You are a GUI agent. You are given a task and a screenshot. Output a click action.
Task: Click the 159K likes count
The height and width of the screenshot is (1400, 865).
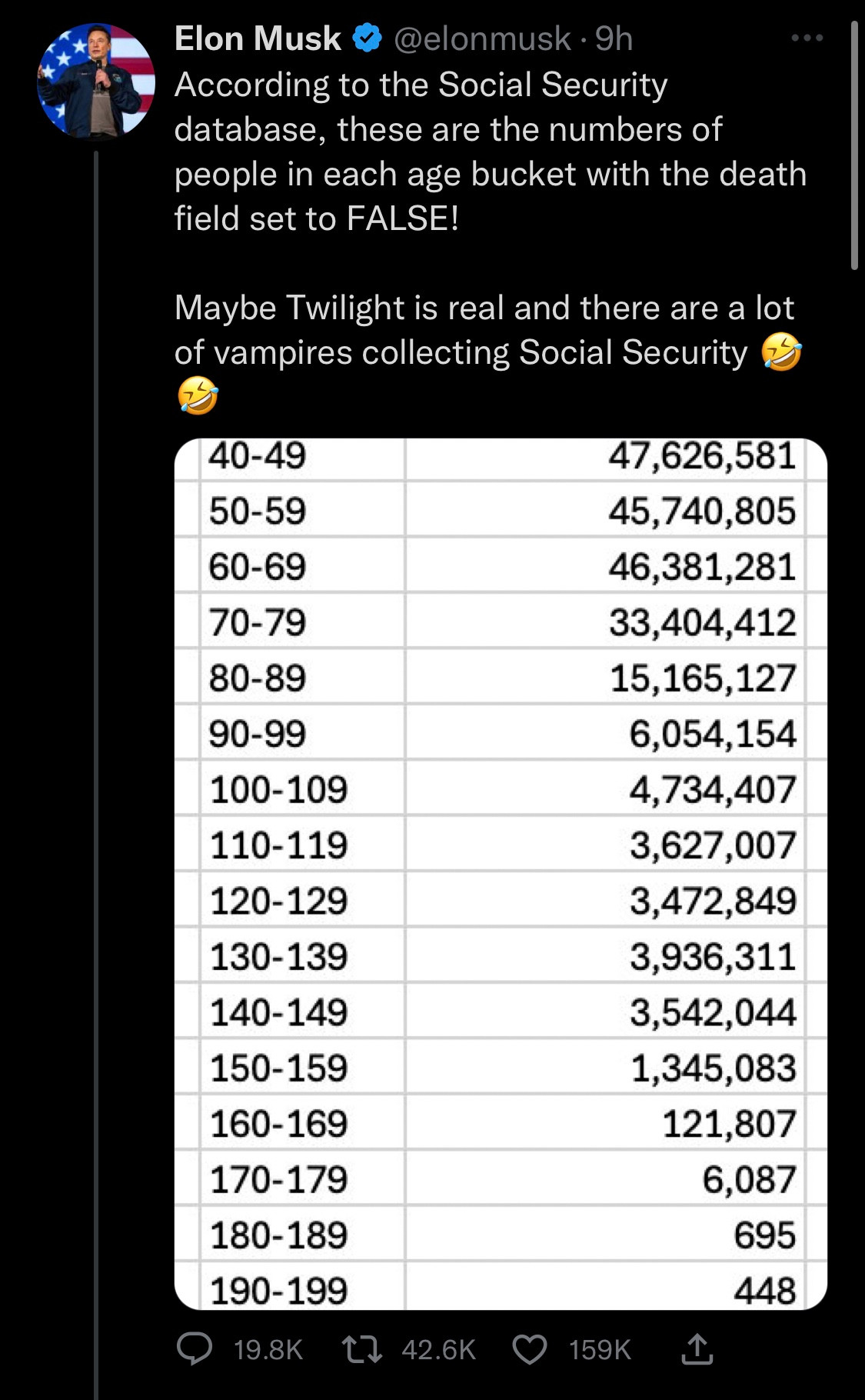pyautogui.click(x=600, y=1350)
